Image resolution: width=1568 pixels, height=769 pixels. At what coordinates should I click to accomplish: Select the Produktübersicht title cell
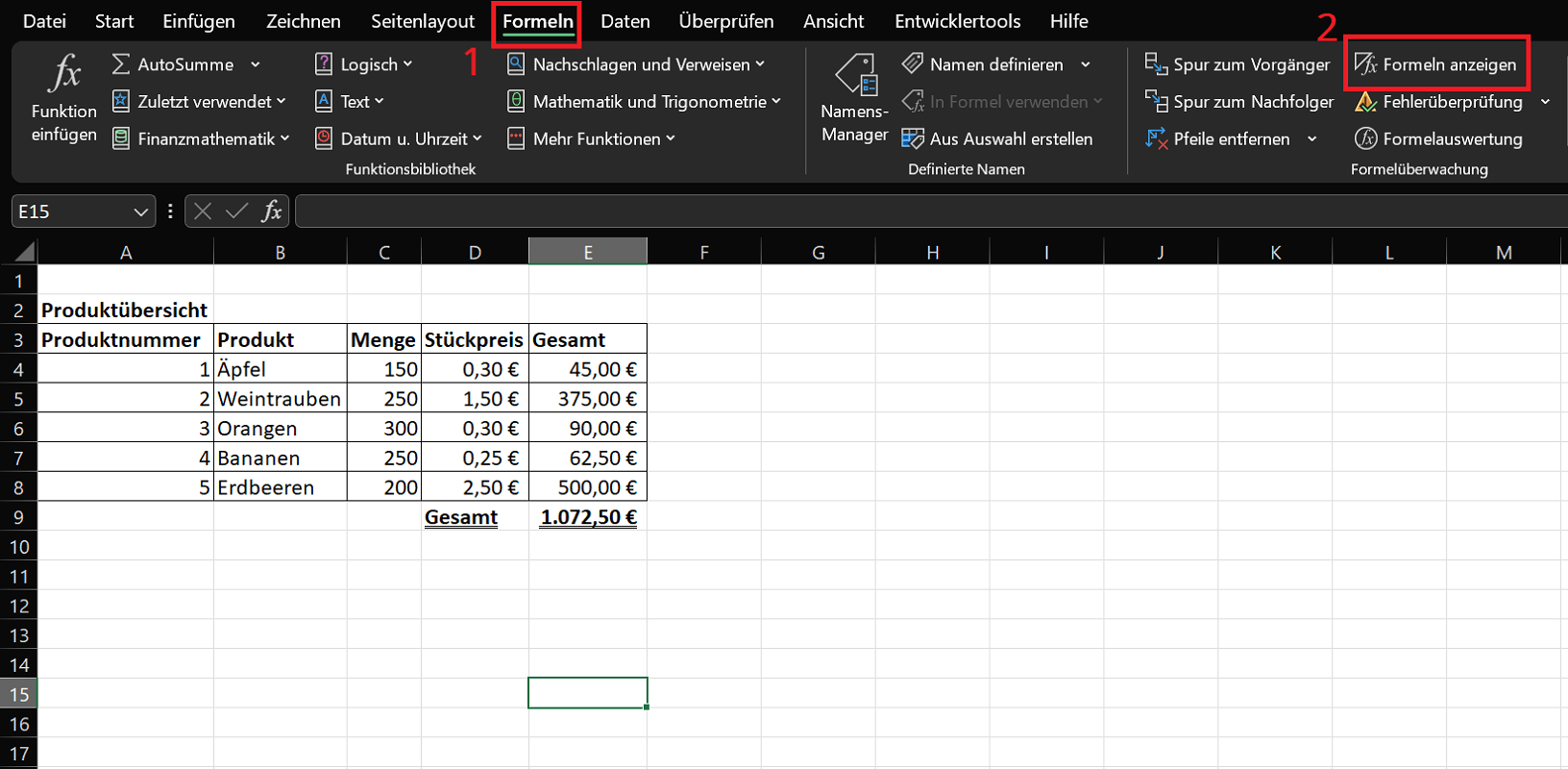pos(125,310)
